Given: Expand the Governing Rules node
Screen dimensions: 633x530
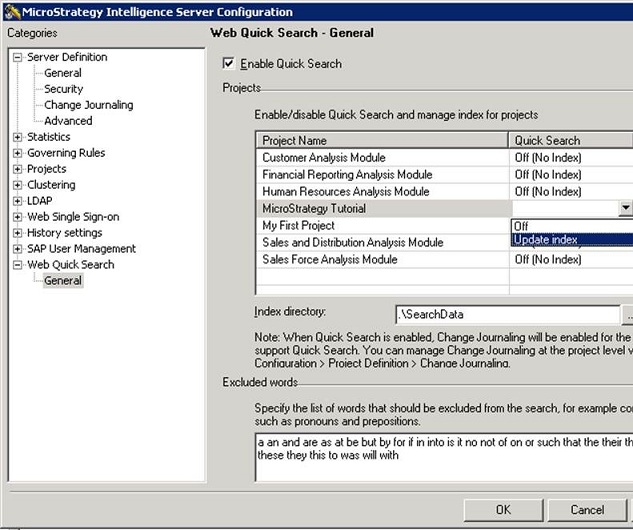Looking at the screenshot, I should pyautogui.click(x=17, y=153).
